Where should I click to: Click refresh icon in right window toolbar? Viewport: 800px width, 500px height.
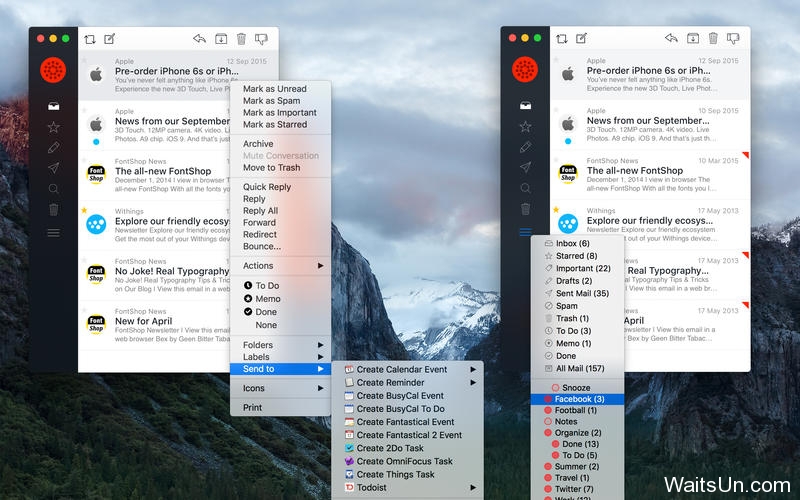[x=562, y=38]
